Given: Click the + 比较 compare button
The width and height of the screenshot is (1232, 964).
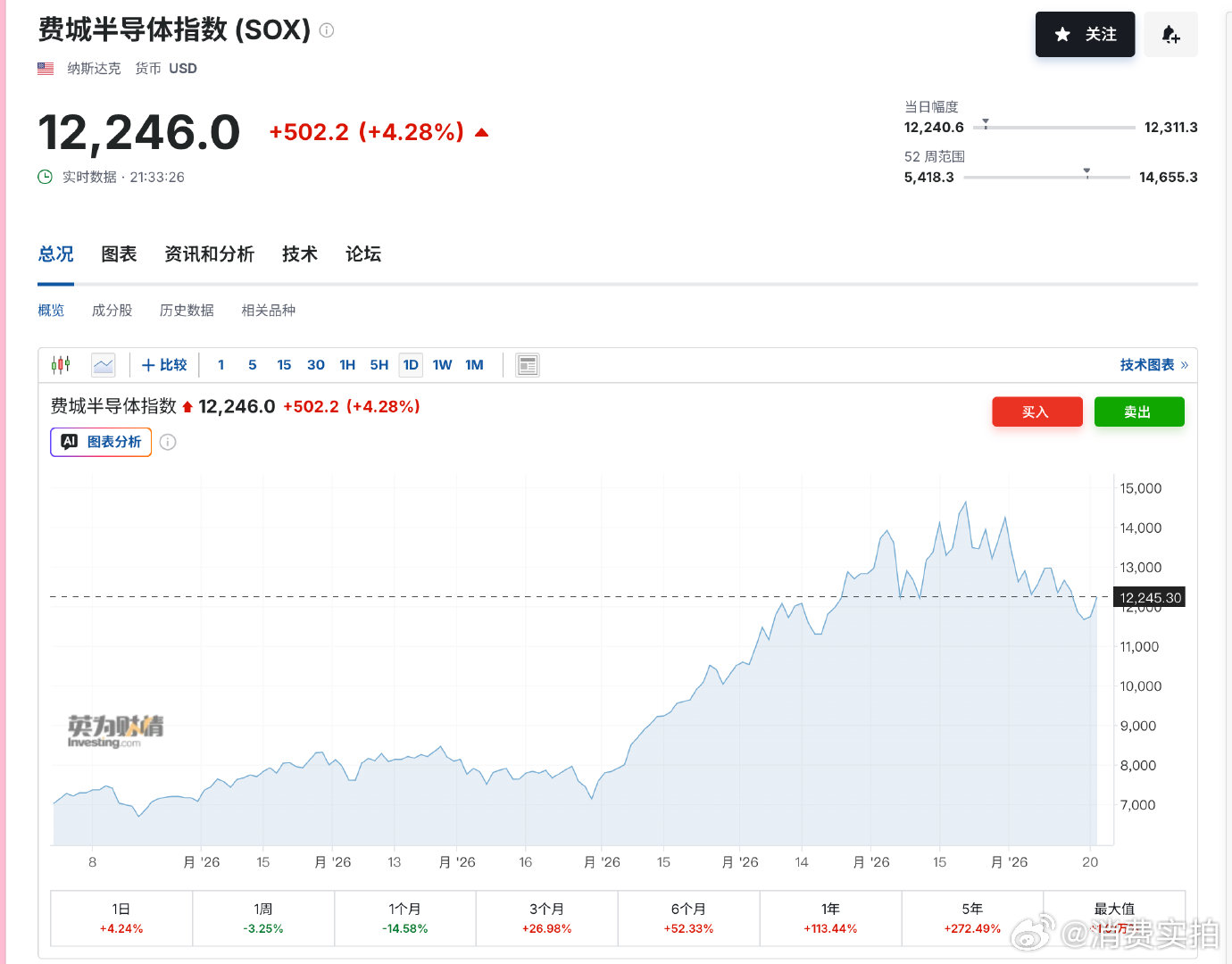Looking at the screenshot, I should pos(164,364).
